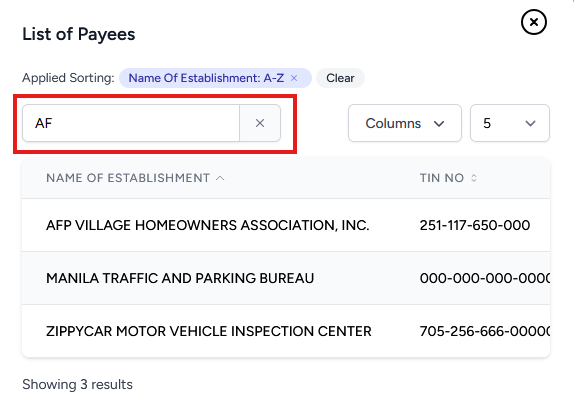Click the Clear sorting button

340,78
